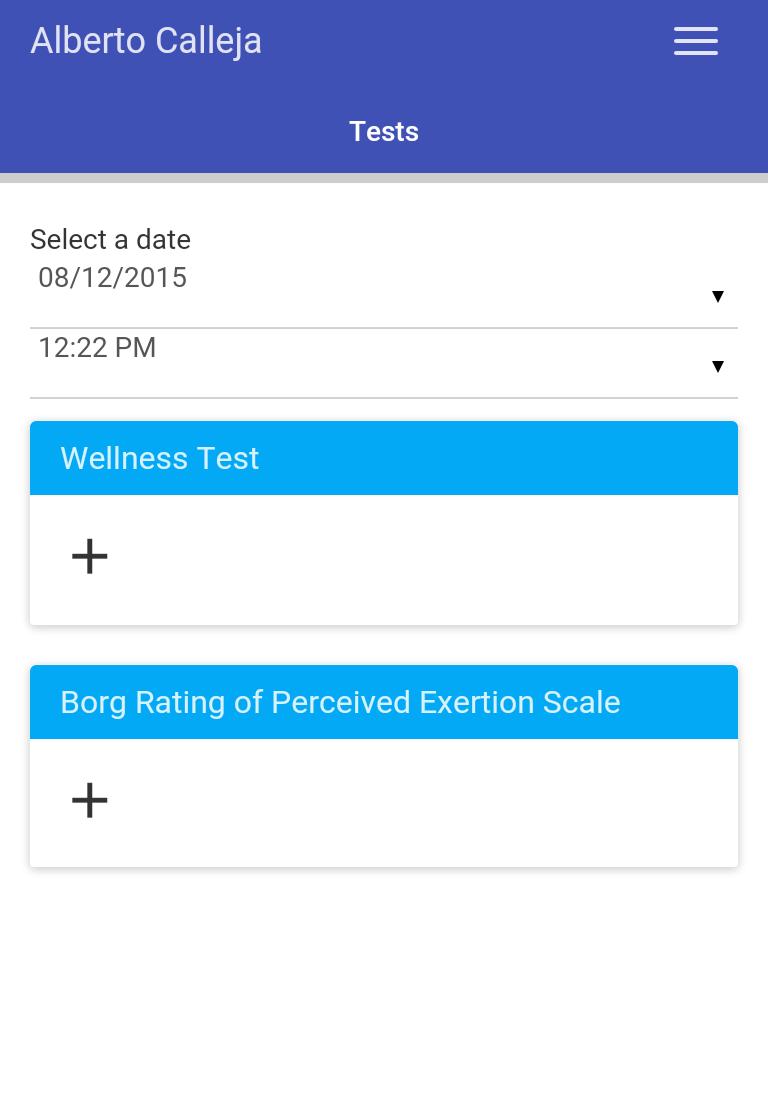Click the empty area below the Borg card
The width and height of the screenshot is (768, 1120).
384,990
